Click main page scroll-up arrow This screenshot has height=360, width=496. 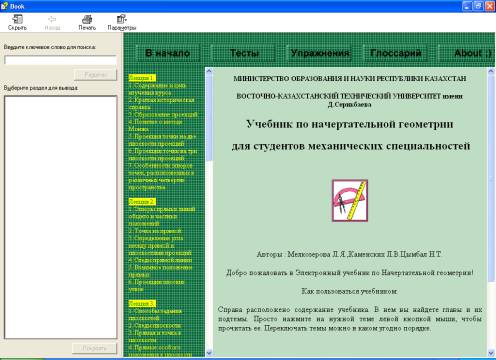point(491,71)
